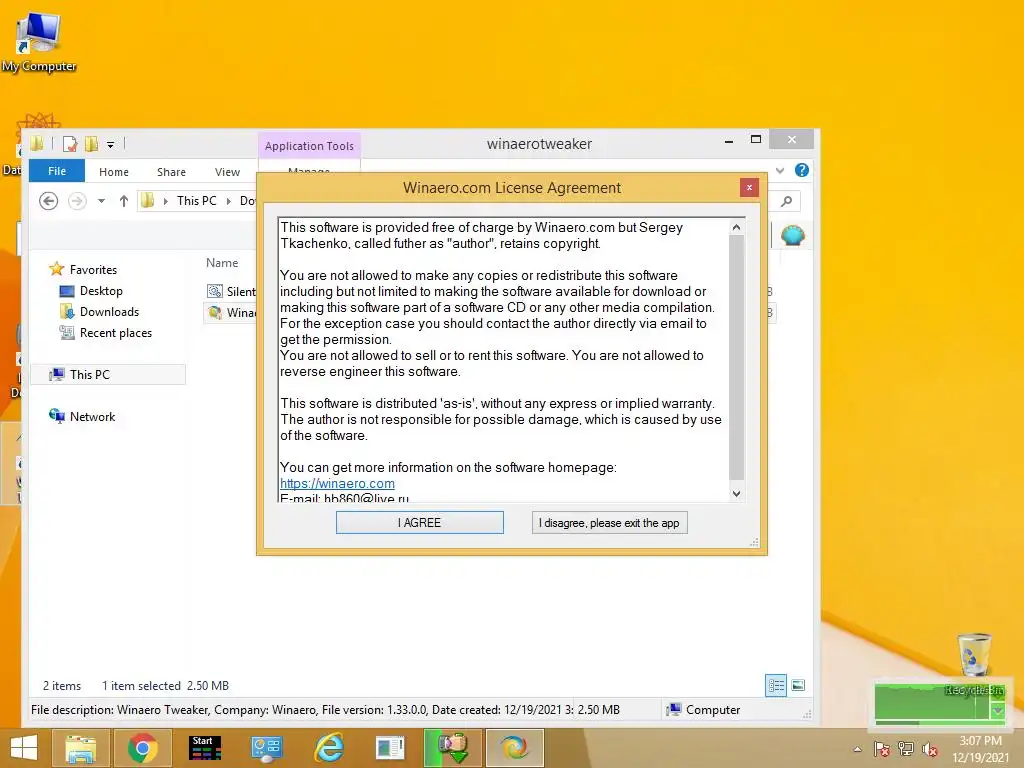Switch to the Share ribbon tab
Screen dimensions: 1024x768
tap(171, 172)
